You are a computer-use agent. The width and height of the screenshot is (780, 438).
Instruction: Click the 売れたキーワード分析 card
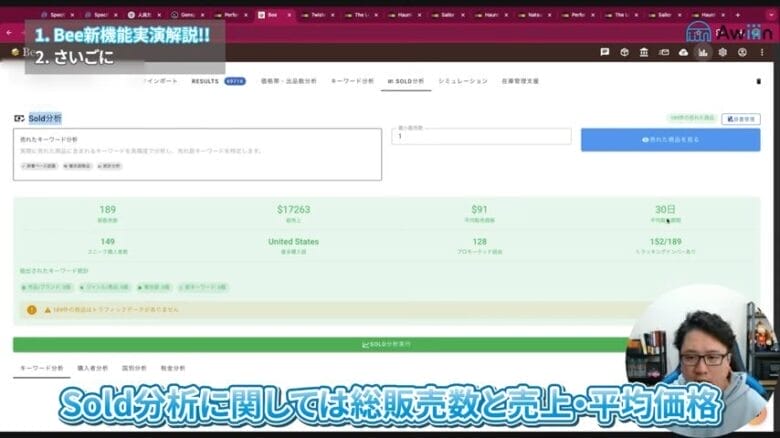coord(197,153)
